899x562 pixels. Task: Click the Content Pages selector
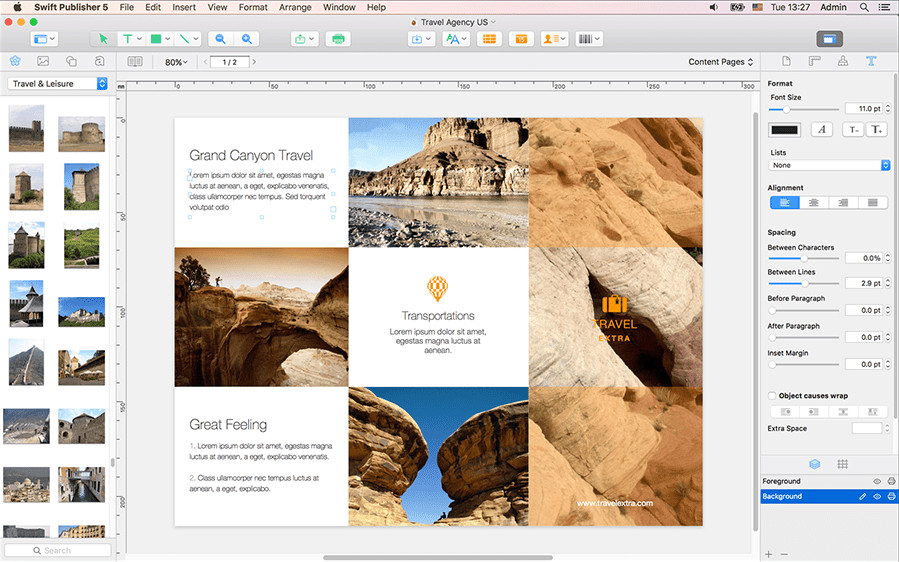[720, 62]
